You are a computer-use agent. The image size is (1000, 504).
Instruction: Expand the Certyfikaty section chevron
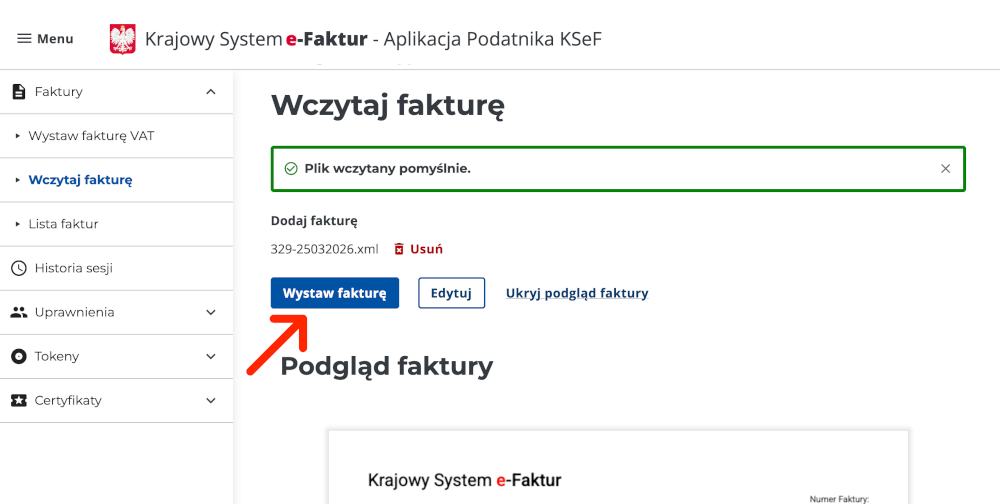[x=210, y=400]
